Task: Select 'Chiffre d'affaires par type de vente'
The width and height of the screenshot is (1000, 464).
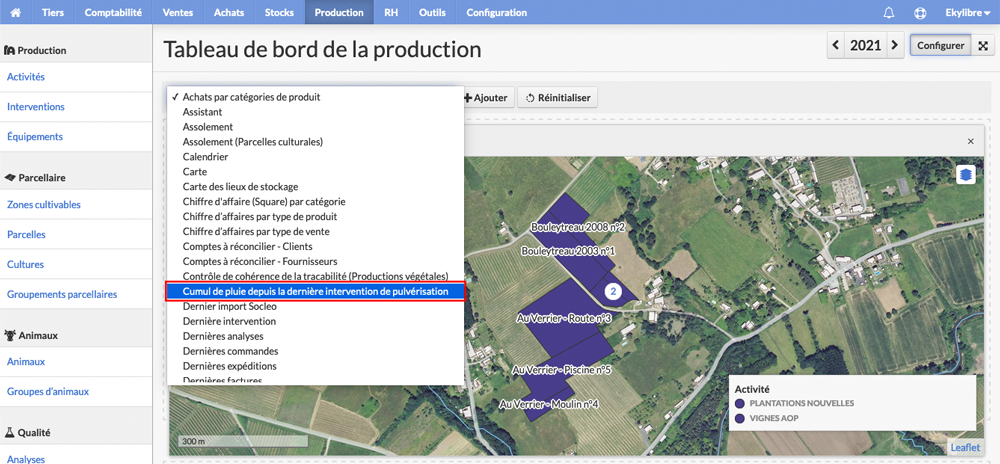Action: [315, 231]
